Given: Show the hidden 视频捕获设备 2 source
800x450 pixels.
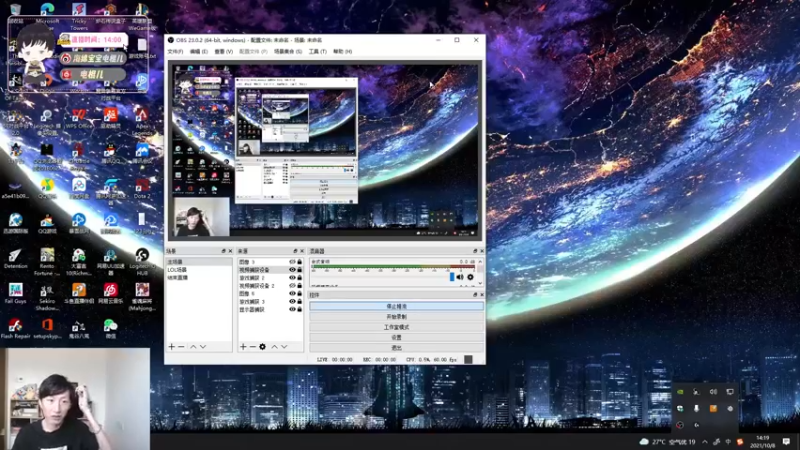Looking at the screenshot, I should coord(292,286).
